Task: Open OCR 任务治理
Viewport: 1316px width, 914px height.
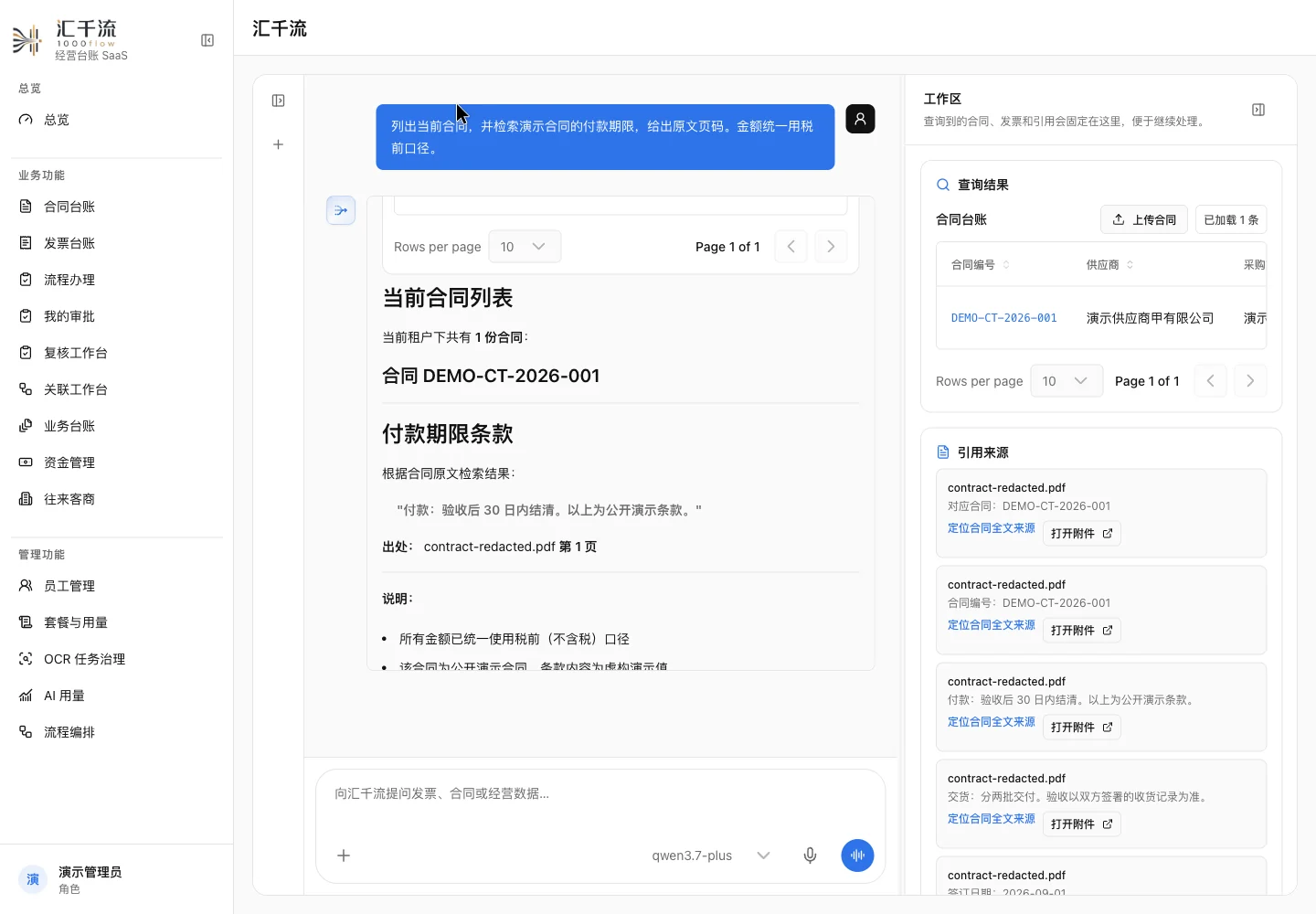Action: click(116, 659)
